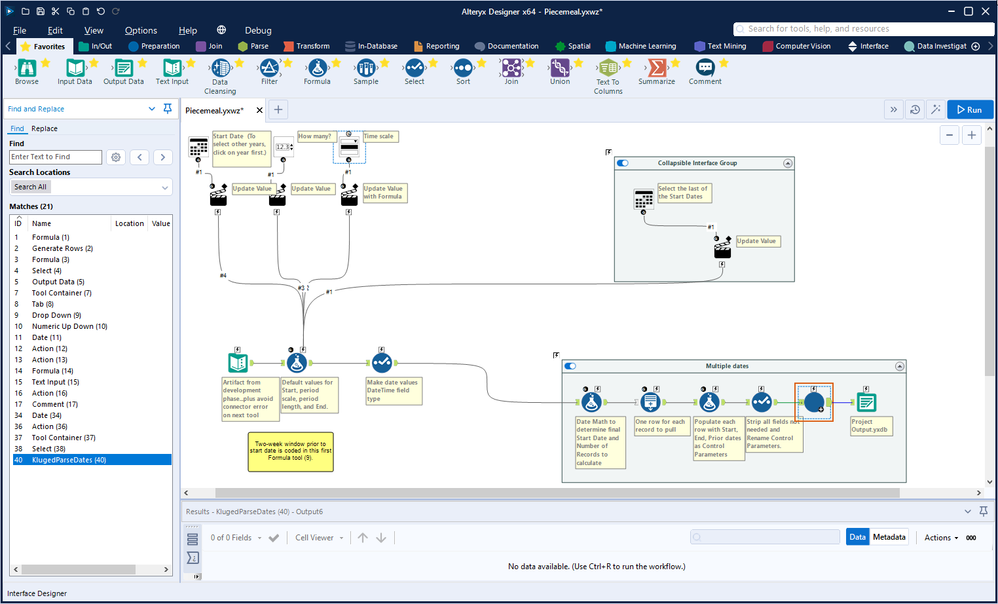Close the Piecemeal.yxwz workflow tab
Viewport: 998px width, 604px height.
click(x=259, y=110)
